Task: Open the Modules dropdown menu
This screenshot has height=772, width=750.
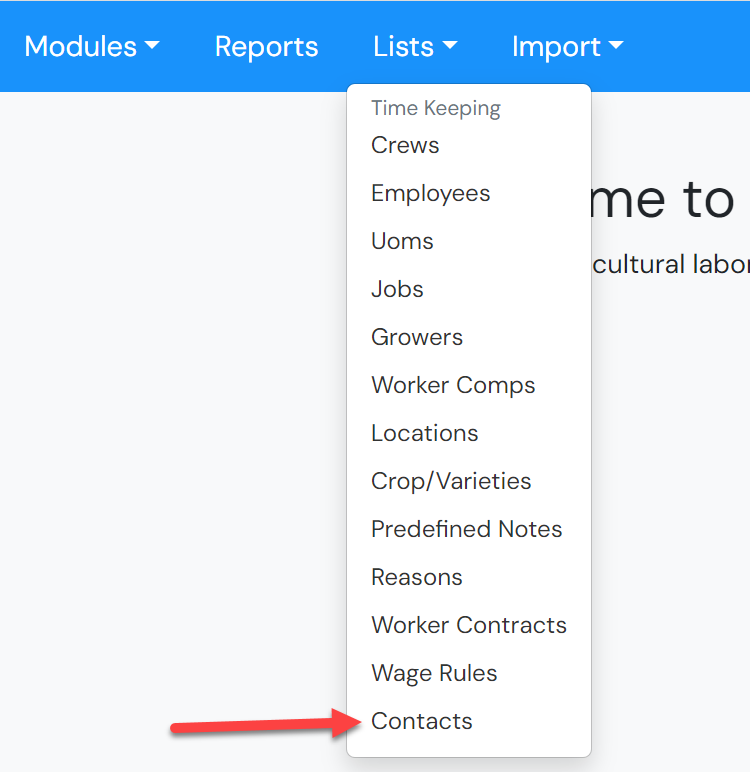Action: (x=92, y=47)
